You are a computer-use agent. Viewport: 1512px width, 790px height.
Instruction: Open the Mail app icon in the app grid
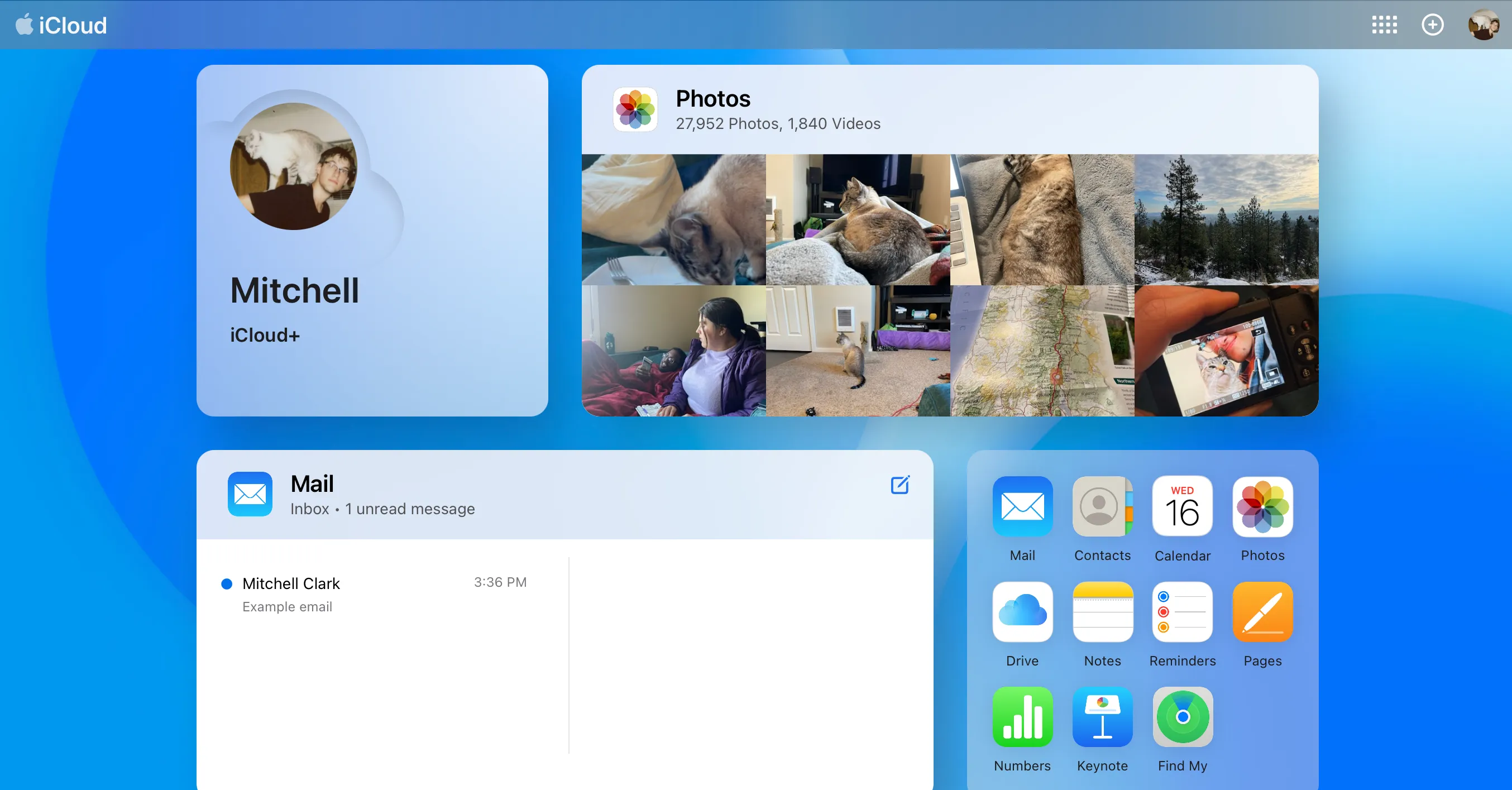pos(1022,506)
